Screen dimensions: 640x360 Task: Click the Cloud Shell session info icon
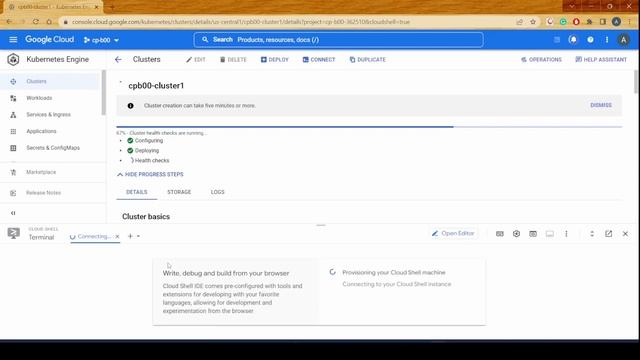click(550, 234)
